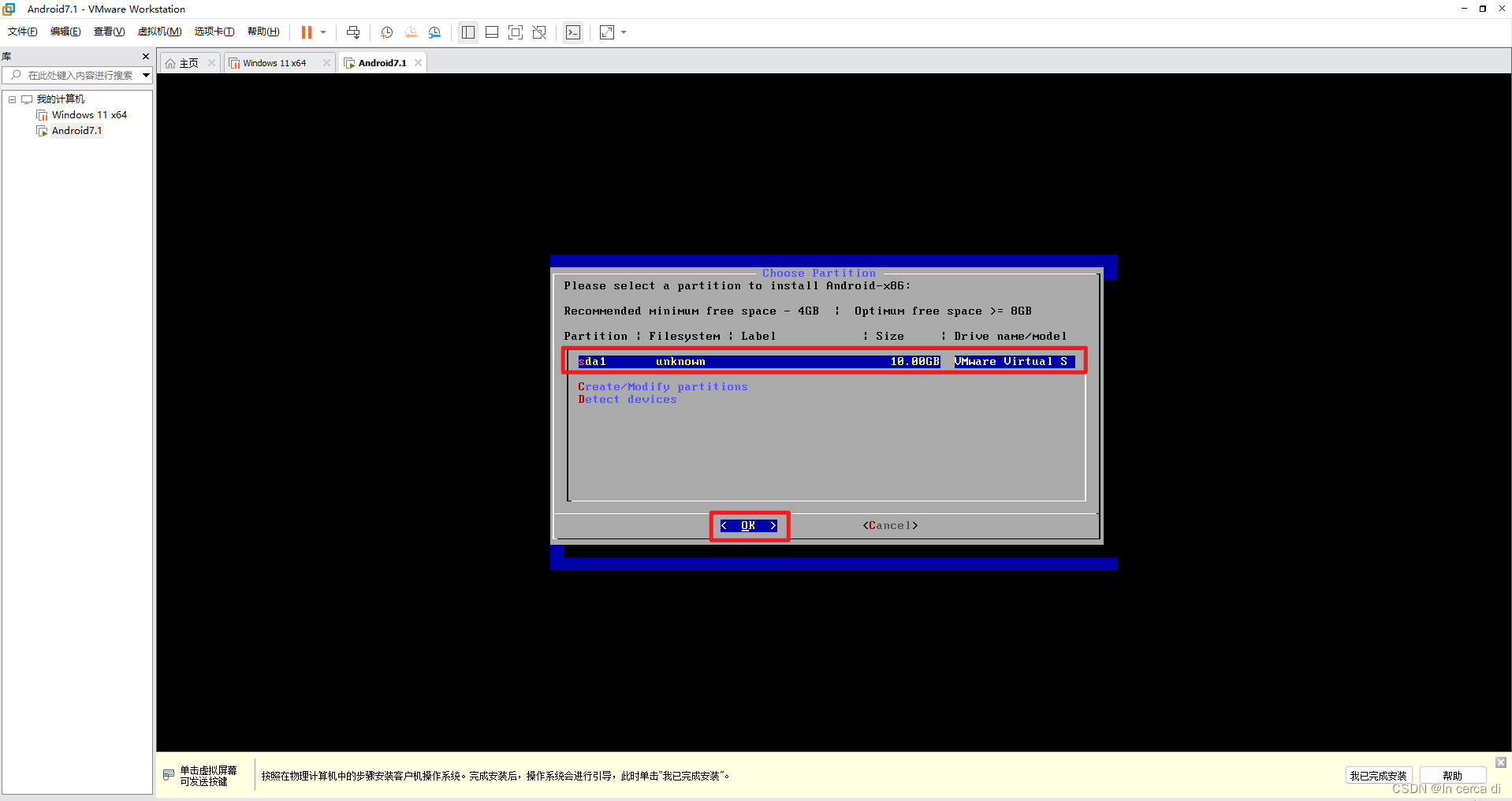This screenshot has width=1512, height=801.
Task: Close the 主页 tab
Action: pyautogui.click(x=211, y=63)
